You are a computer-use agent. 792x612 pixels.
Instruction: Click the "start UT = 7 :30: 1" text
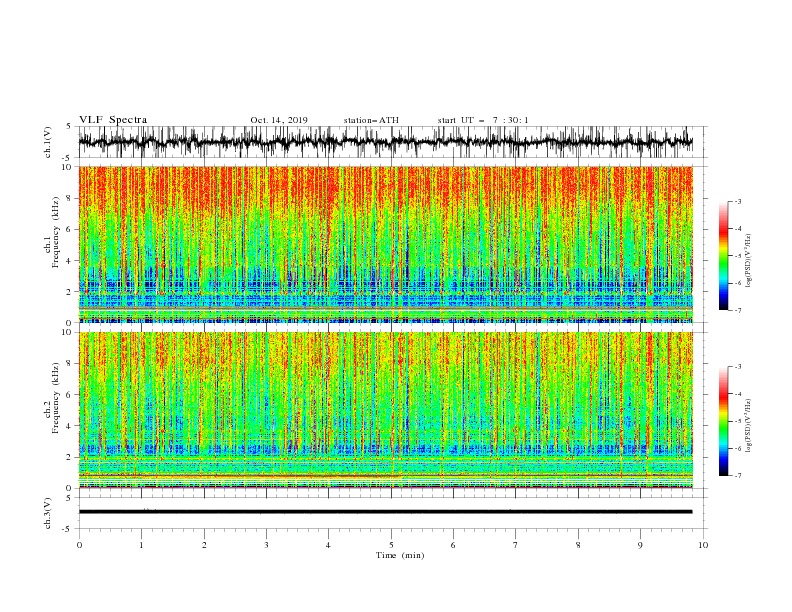(483, 120)
